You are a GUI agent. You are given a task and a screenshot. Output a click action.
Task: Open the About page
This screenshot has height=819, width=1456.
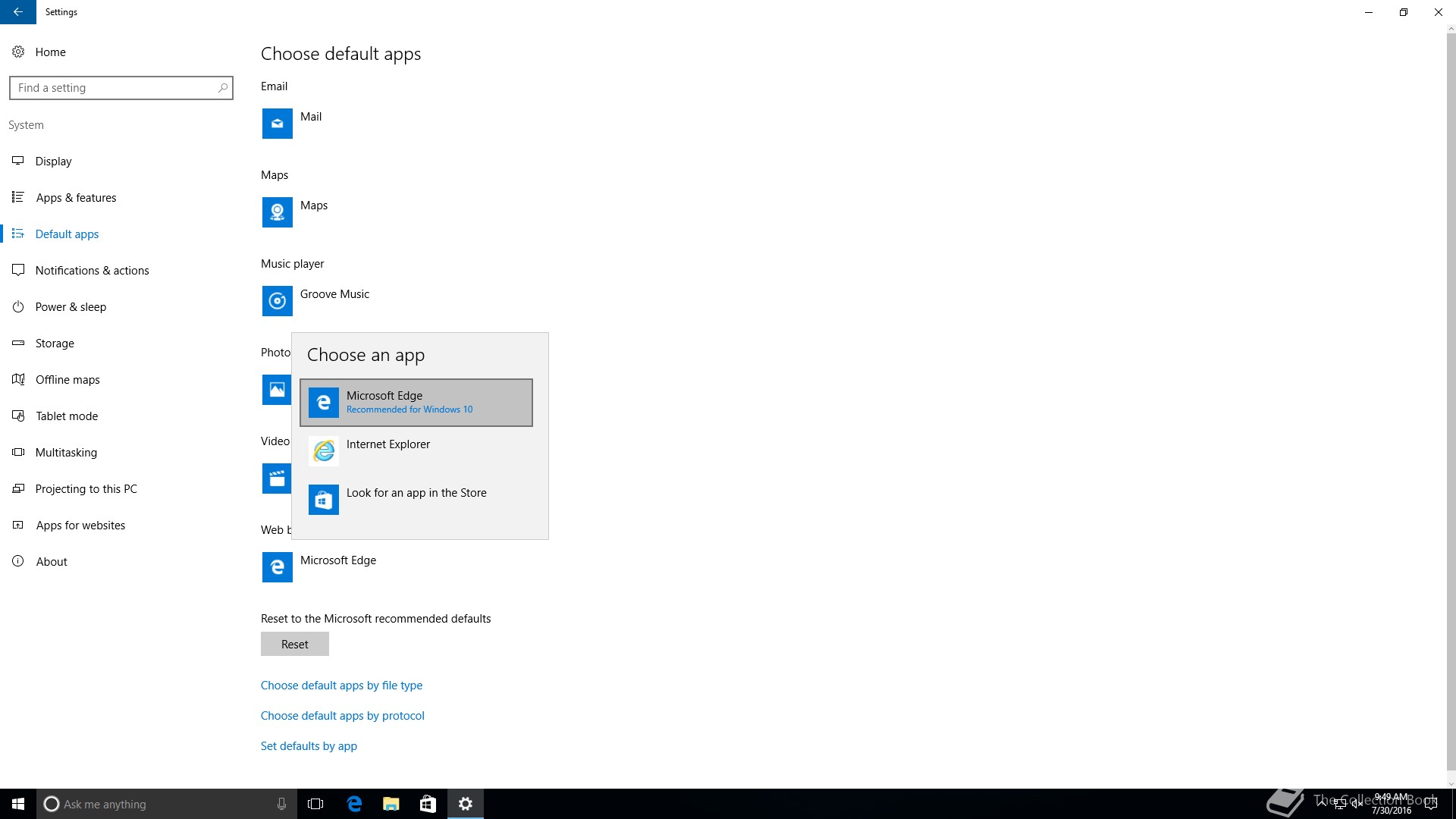pos(52,561)
